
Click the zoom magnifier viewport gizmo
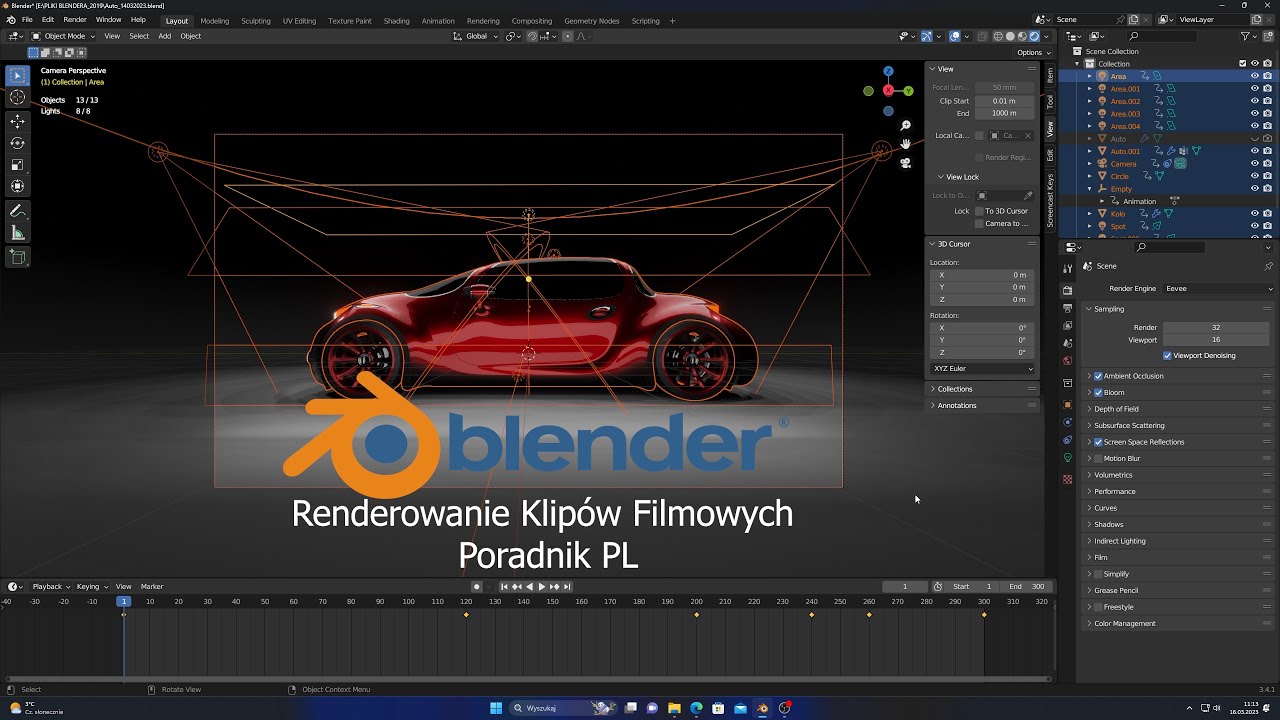click(905, 126)
